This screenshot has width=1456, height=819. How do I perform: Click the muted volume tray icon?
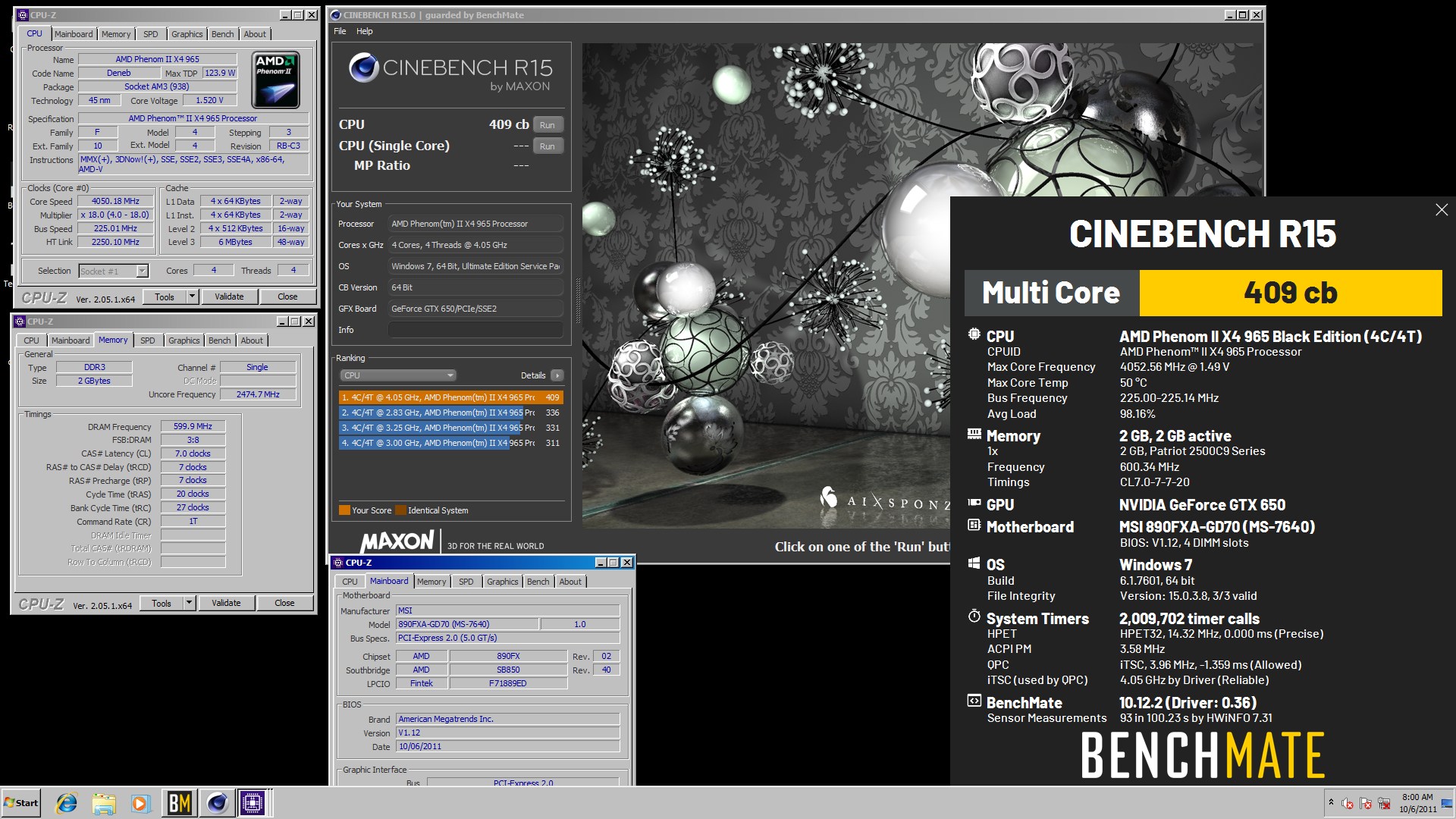point(1348,803)
